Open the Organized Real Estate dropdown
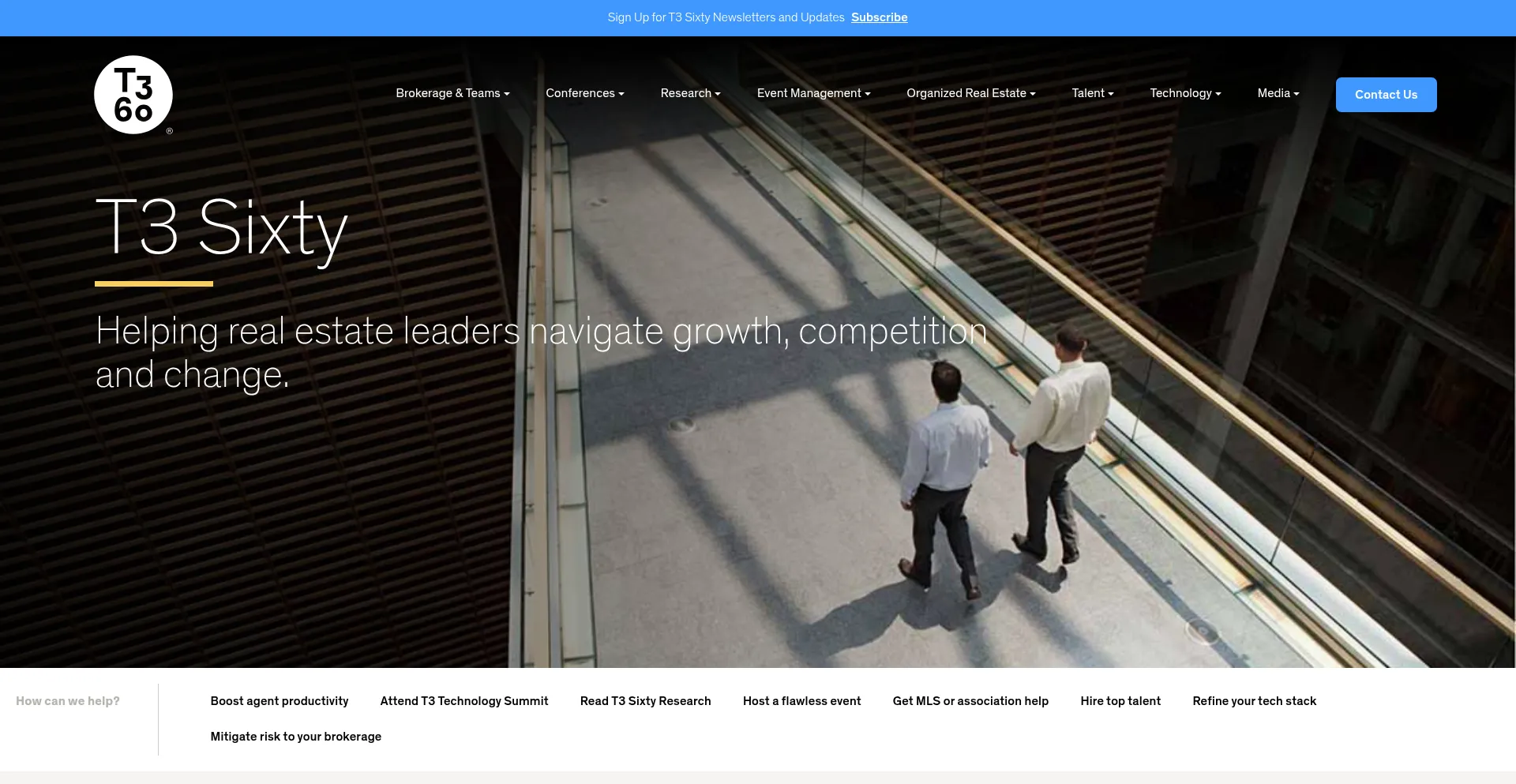 coord(971,93)
